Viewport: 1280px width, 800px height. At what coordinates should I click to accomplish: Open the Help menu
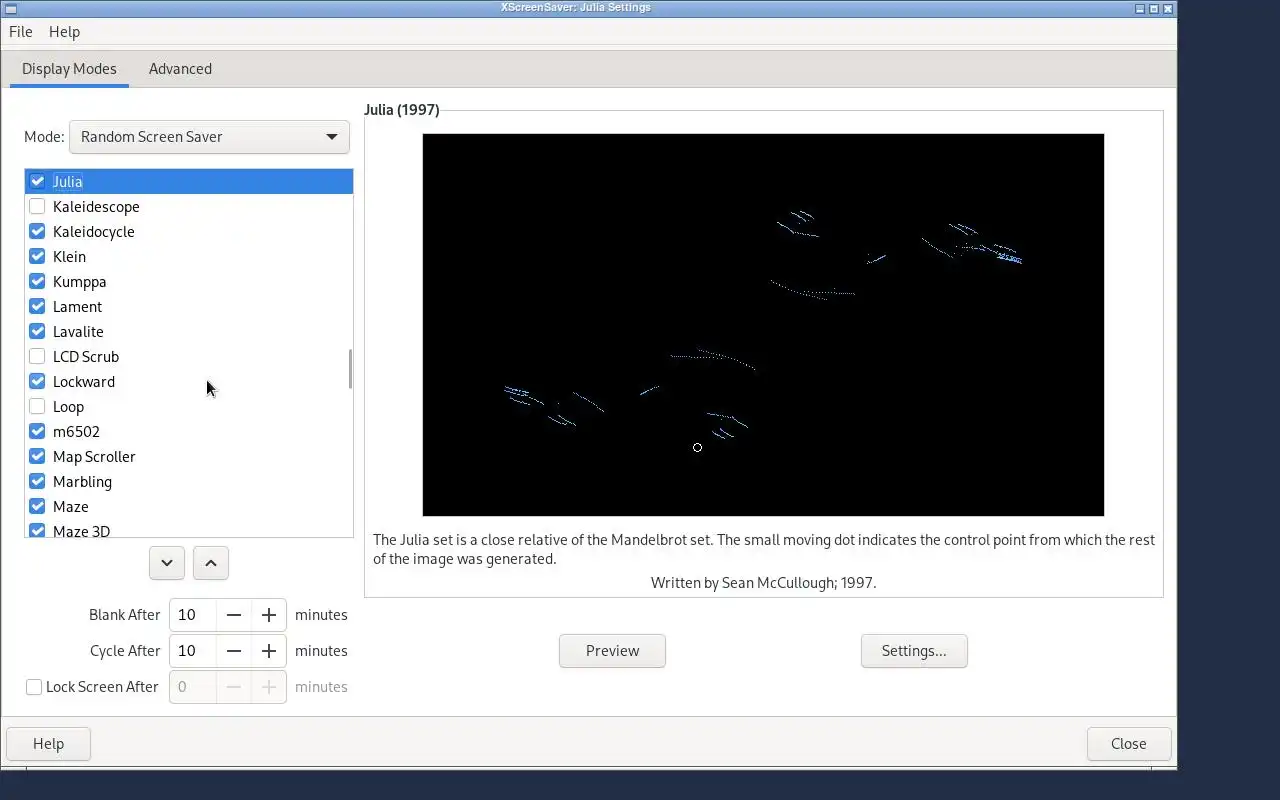pyautogui.click(x=64, y=32)
